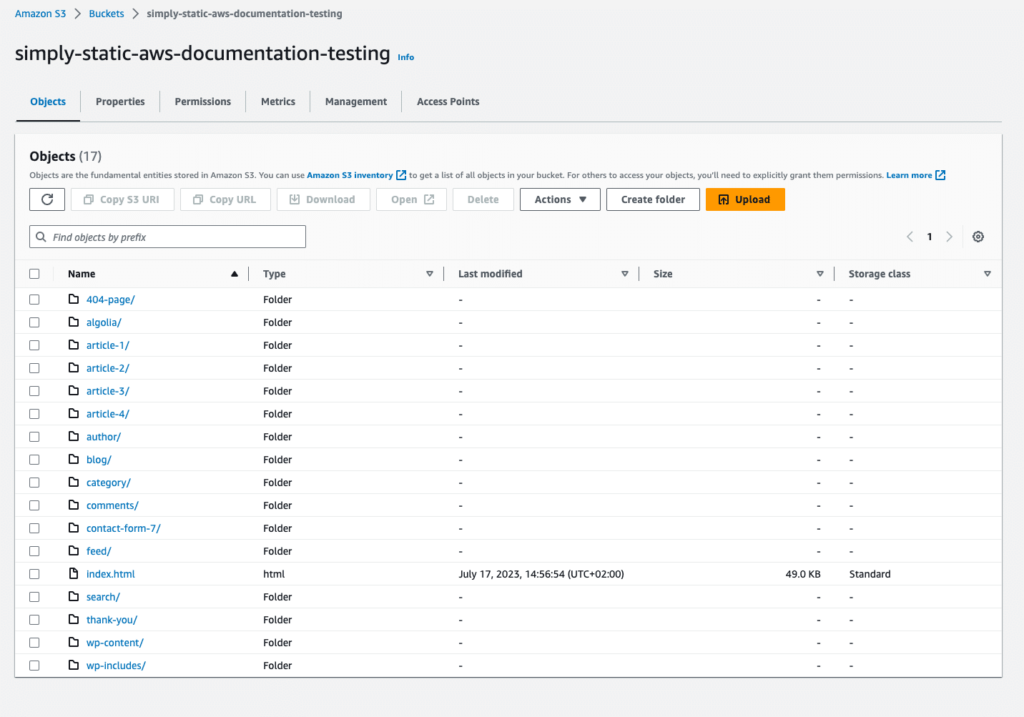Sort by Size column arrow
The image size is (1024, 717).
click(820, 274)
